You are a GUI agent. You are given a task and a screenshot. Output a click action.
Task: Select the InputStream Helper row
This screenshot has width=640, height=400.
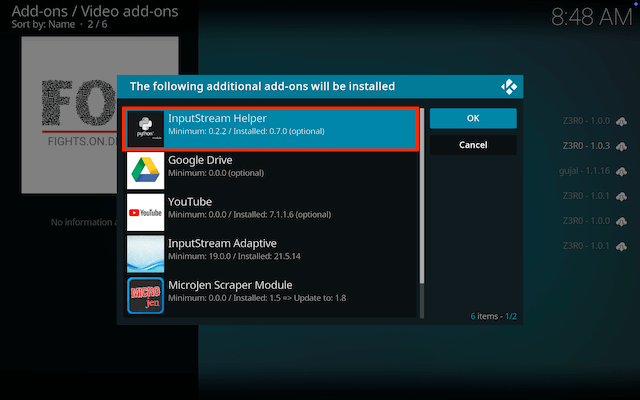tap(271, 129)
